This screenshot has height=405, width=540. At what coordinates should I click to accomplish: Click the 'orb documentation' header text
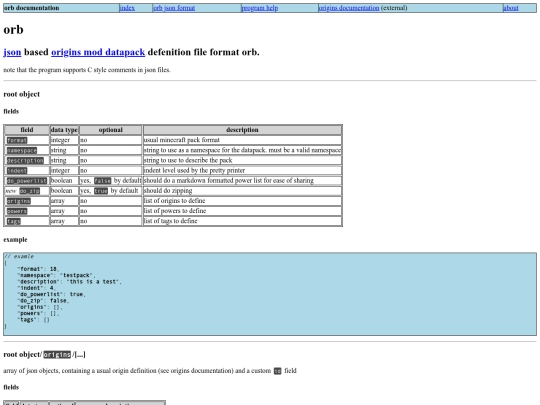coord(31,8)
